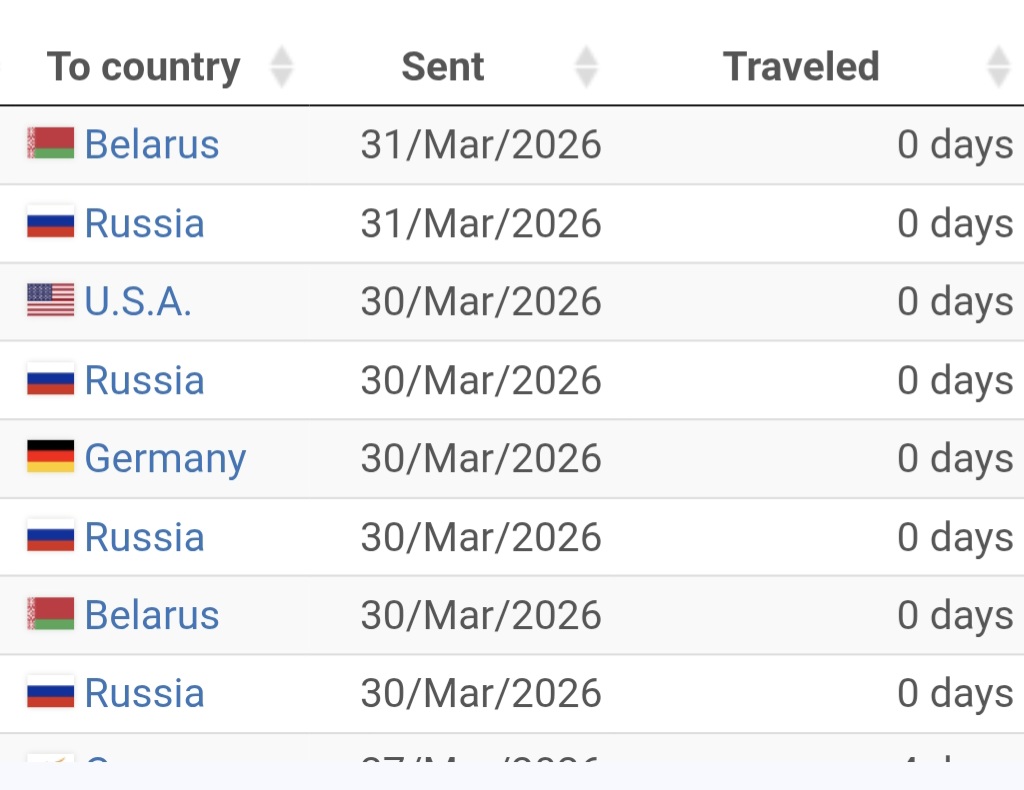
Task: Click Russia flag below the U.S.A. row
Action: point(50,379)
